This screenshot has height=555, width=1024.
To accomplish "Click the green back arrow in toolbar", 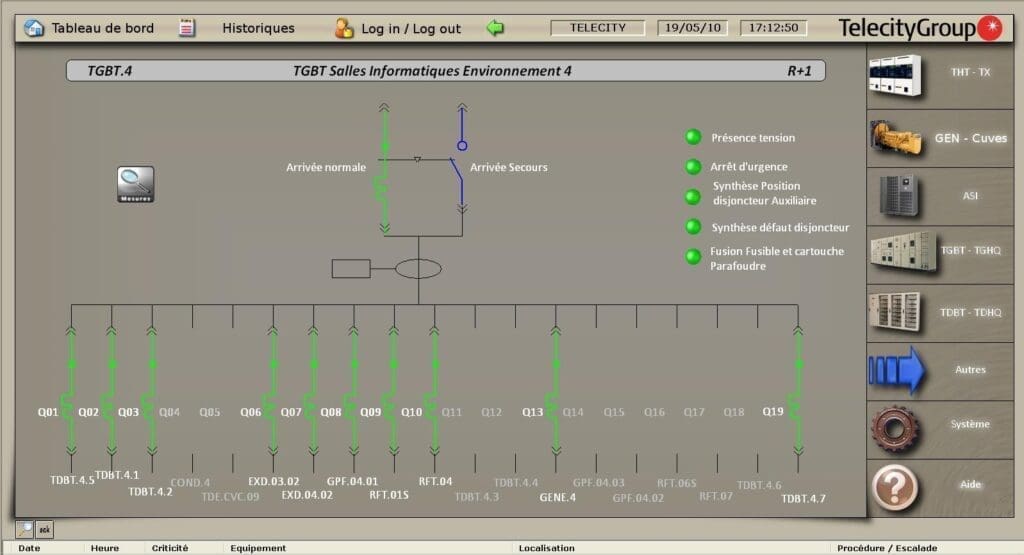I will pyautogui.click(x=495, y=28).
